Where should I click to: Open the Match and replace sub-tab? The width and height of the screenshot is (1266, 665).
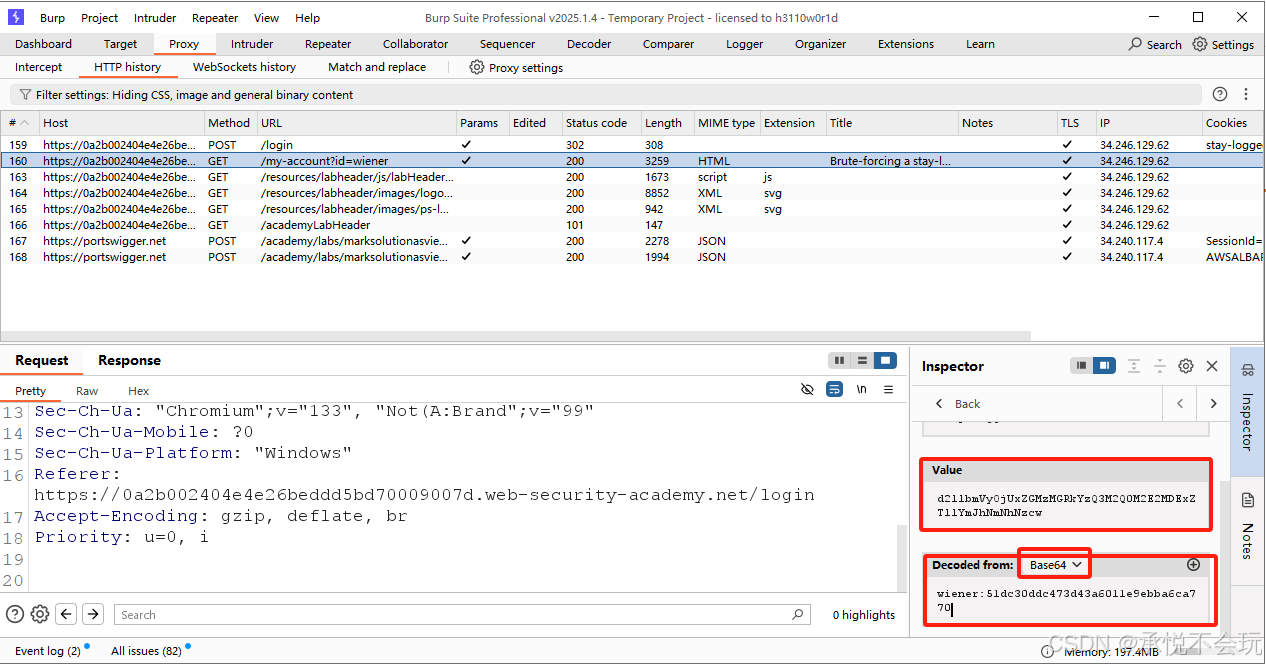click(x=377, y=67)
